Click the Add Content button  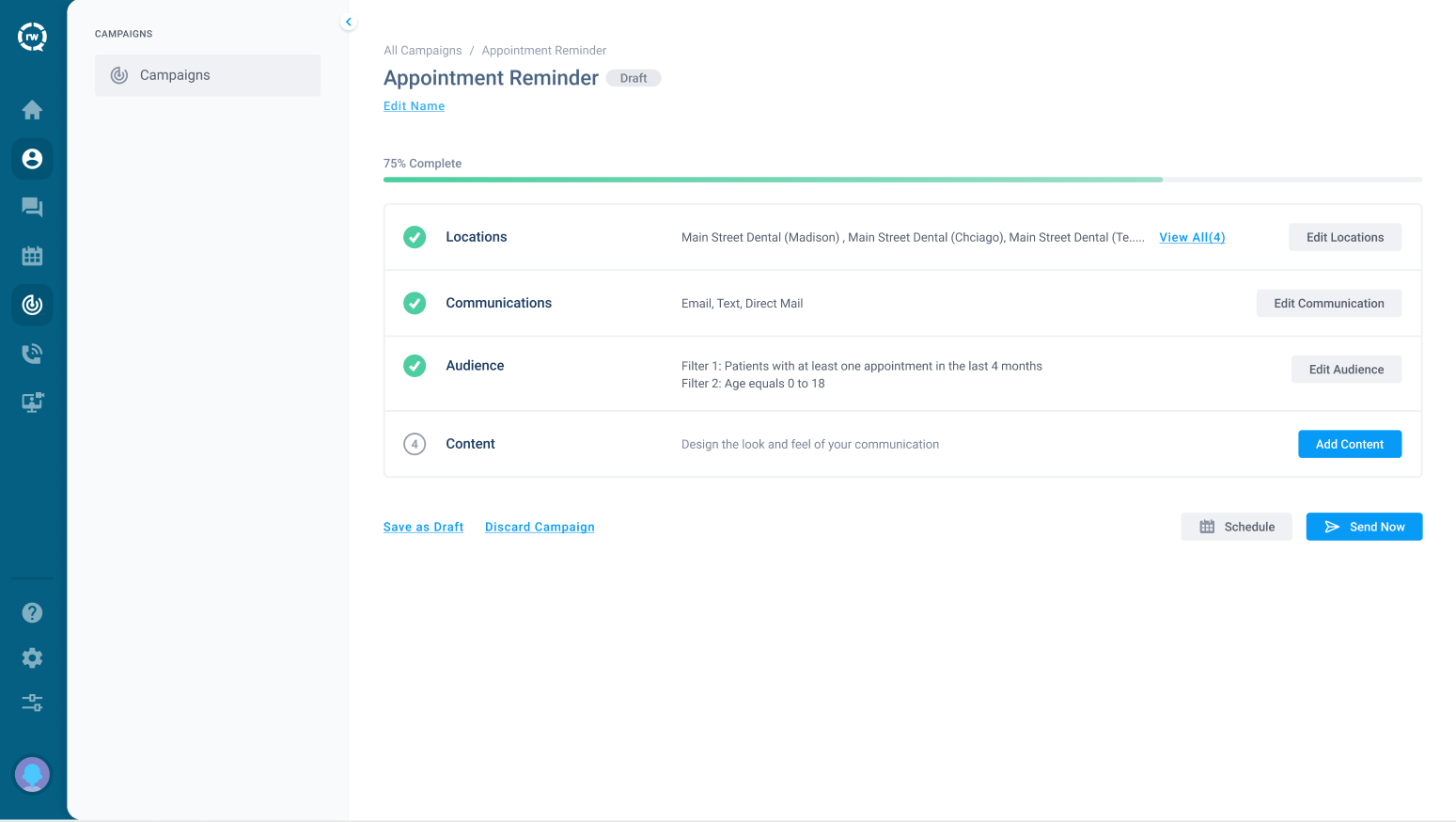click(x=1350, y=444)
